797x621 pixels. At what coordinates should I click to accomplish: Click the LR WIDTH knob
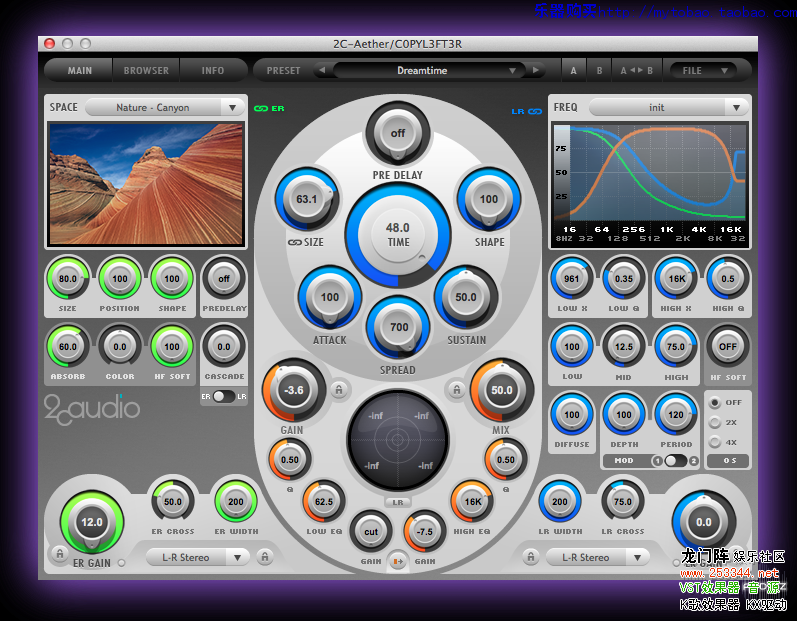coord(560,502)
